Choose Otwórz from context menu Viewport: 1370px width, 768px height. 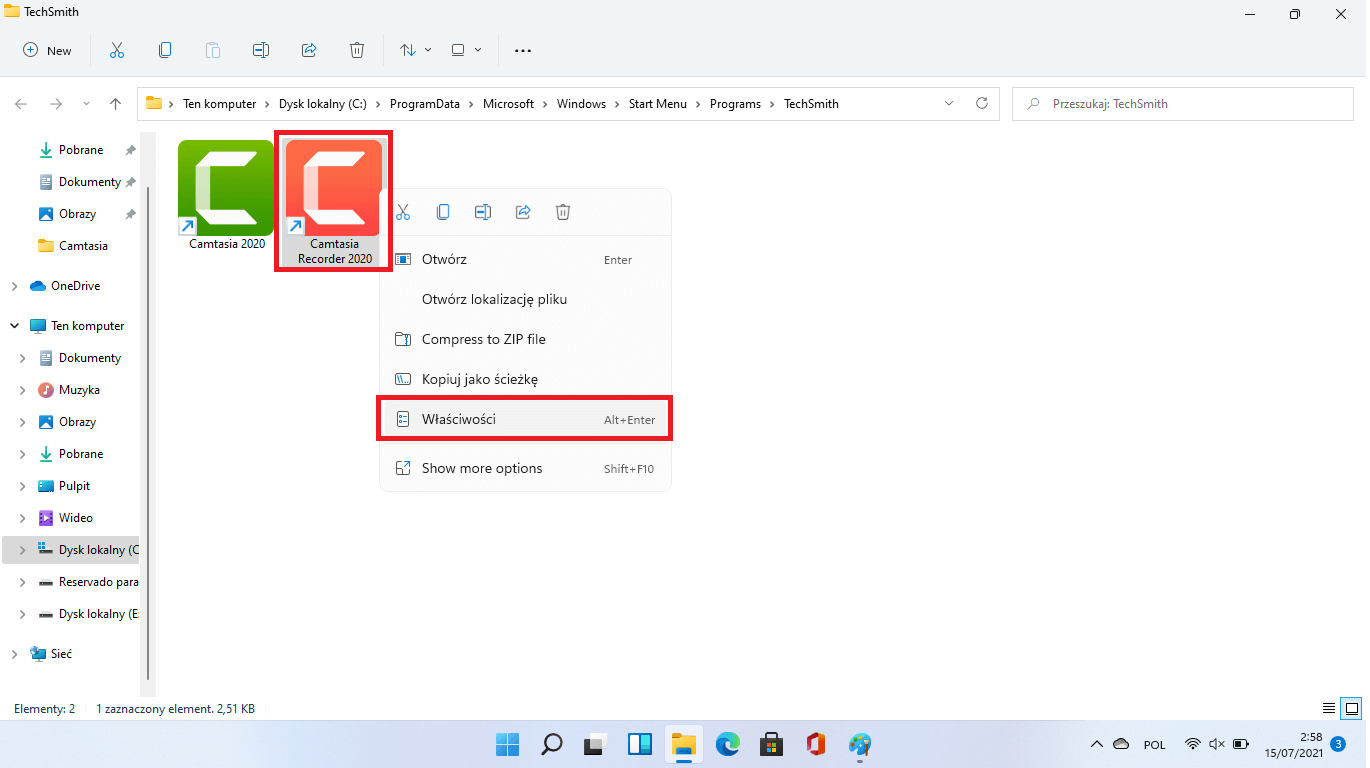(x=525, y=259)
